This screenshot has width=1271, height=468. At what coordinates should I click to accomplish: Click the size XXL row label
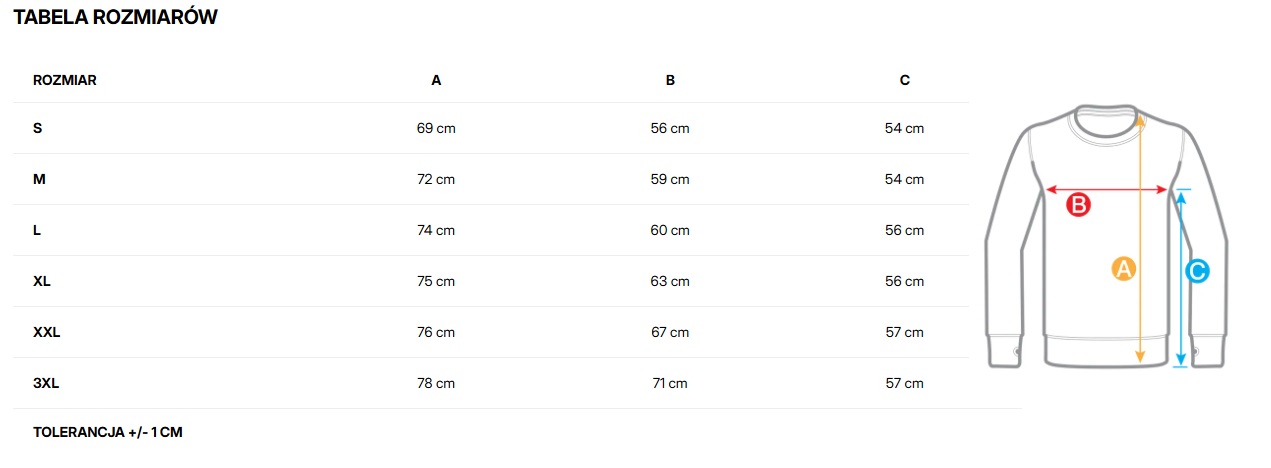coord(47,332)
